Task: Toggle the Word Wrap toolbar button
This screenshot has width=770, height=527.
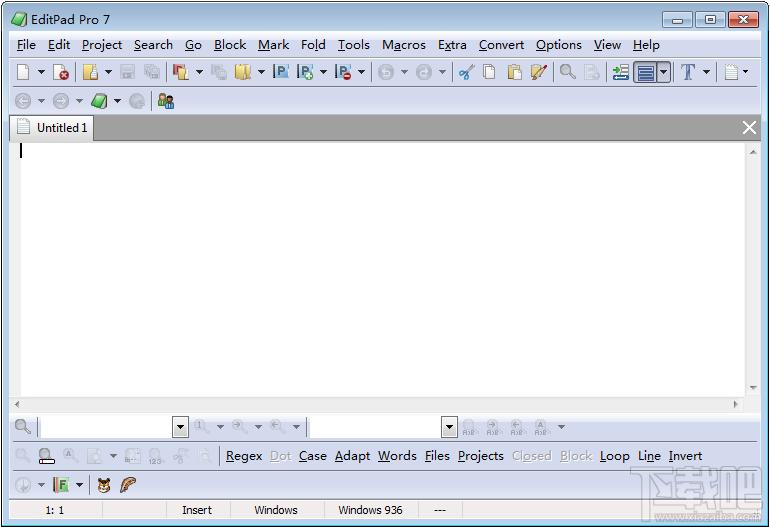Action: [x=646, y=72]
